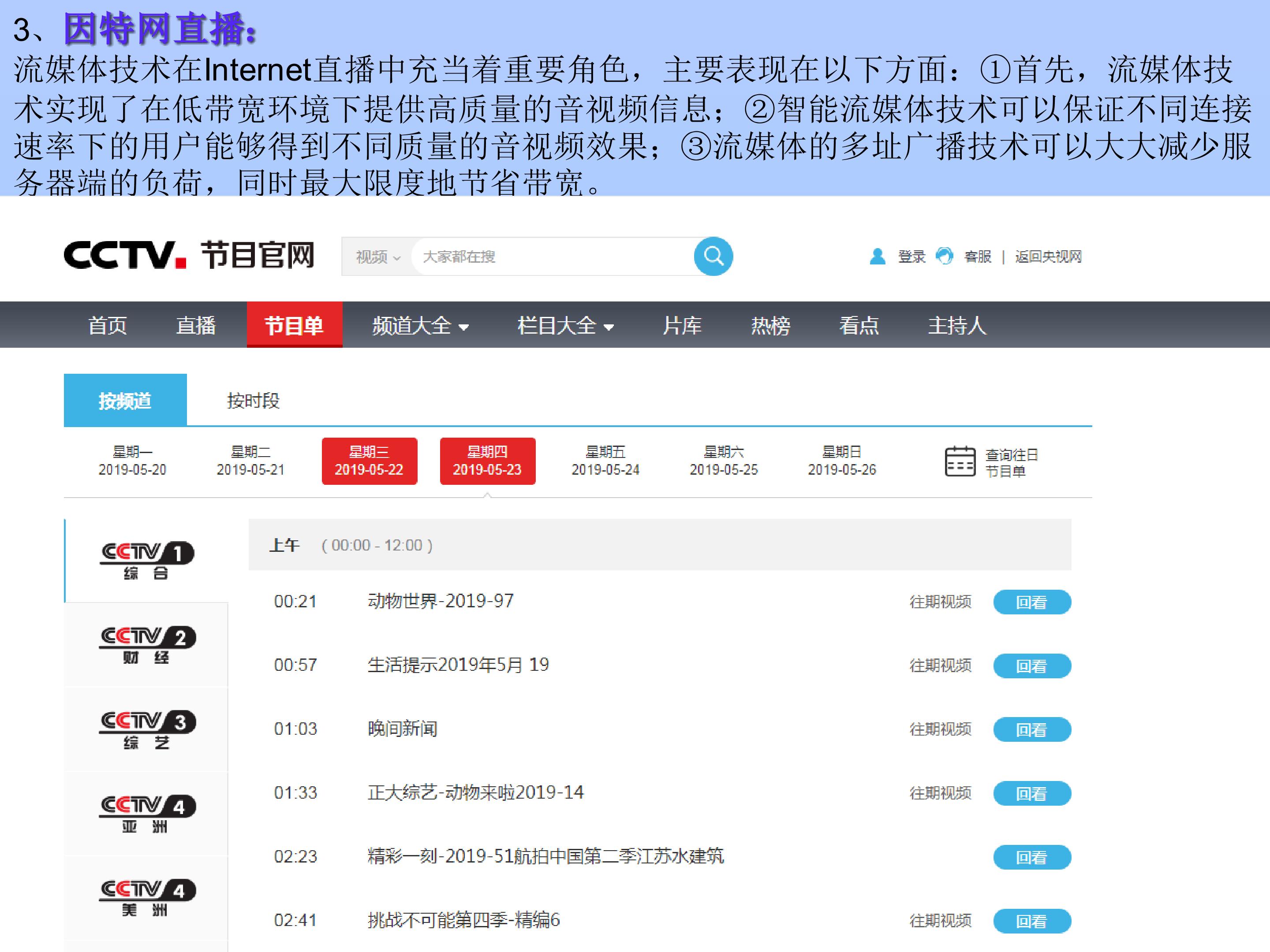Click the 02:23 time entry
This screenshot has width=1270, height=952.
(x=295, y=857)
